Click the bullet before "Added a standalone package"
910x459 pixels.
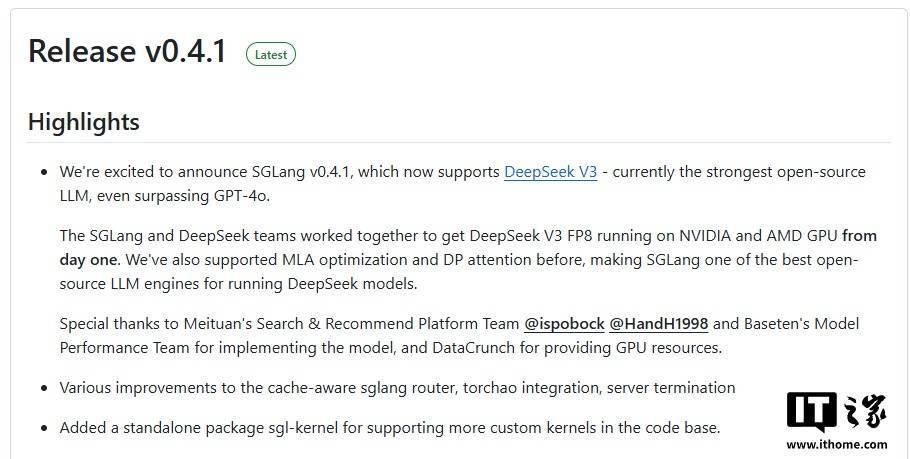[x=44, y=428]
